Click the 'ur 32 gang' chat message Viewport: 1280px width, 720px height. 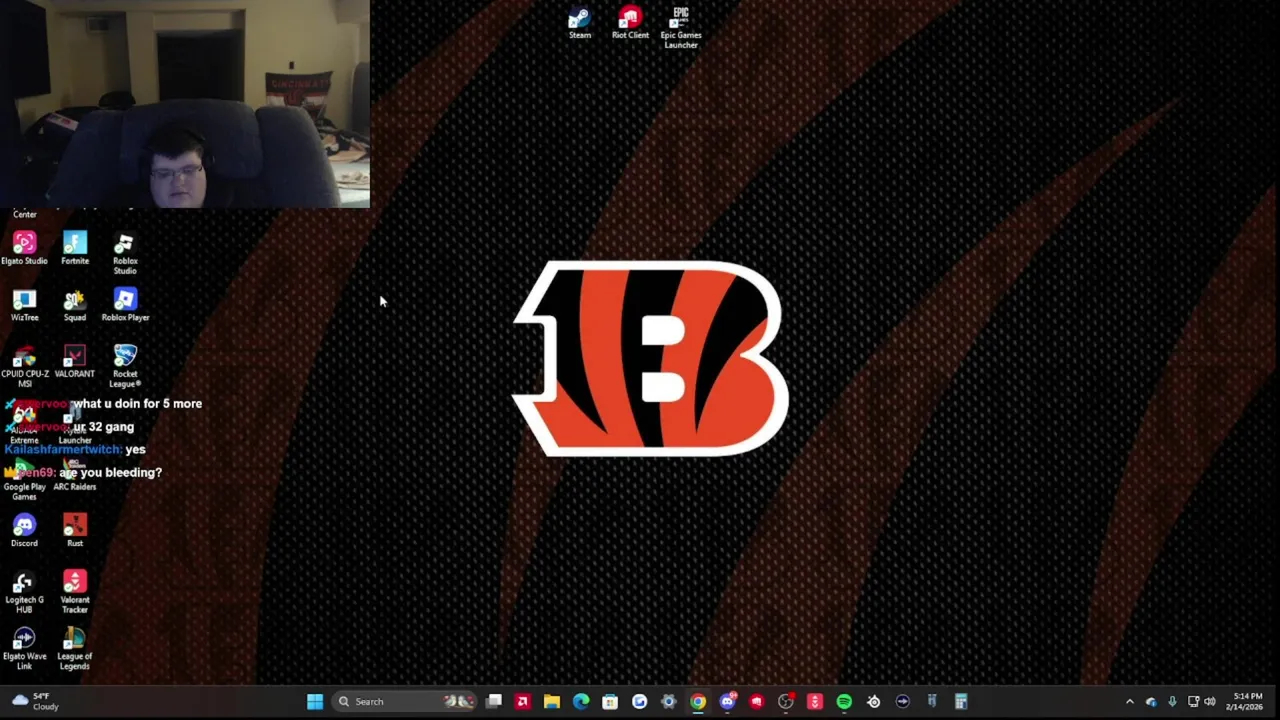coord(103,426)
